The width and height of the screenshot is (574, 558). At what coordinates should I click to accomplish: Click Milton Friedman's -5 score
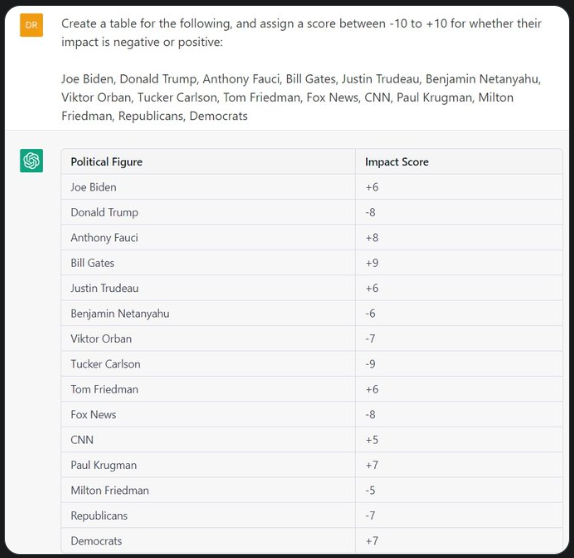[370, 490]
